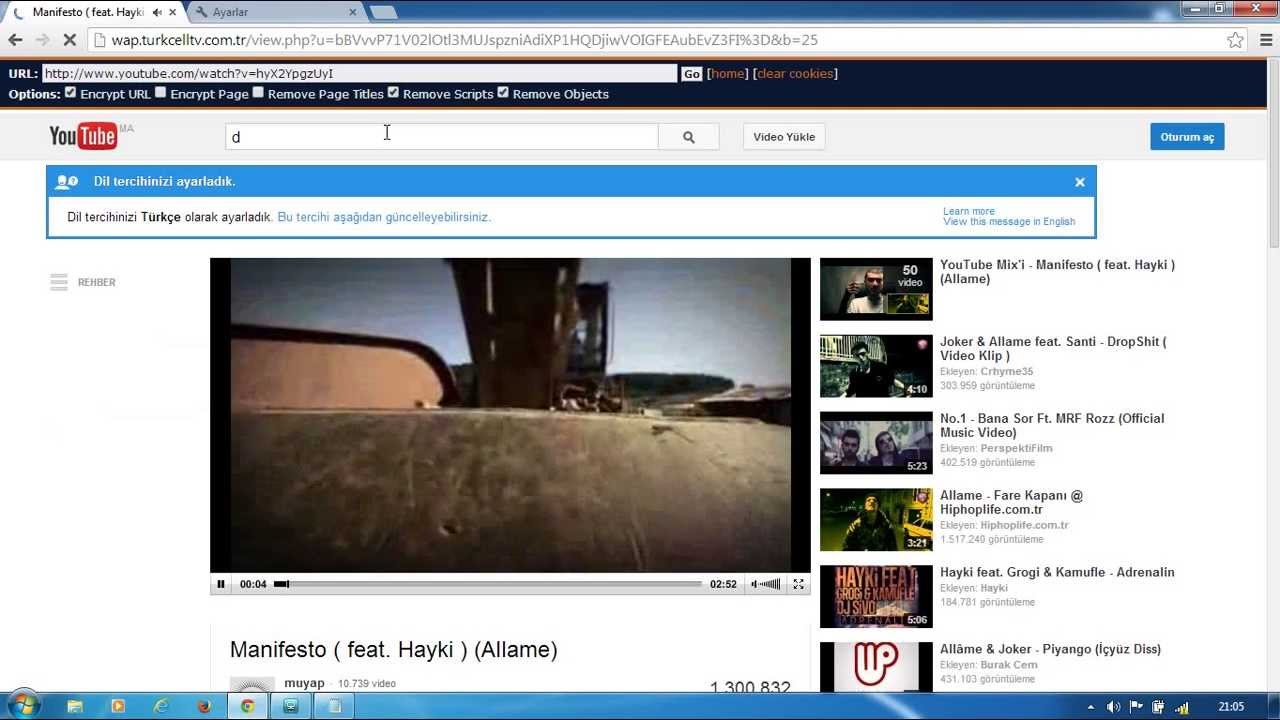Screen dimensions: 1280x720
Task: Open Joker & Allame DropShit thumbnail
Action: pos(876,366)
